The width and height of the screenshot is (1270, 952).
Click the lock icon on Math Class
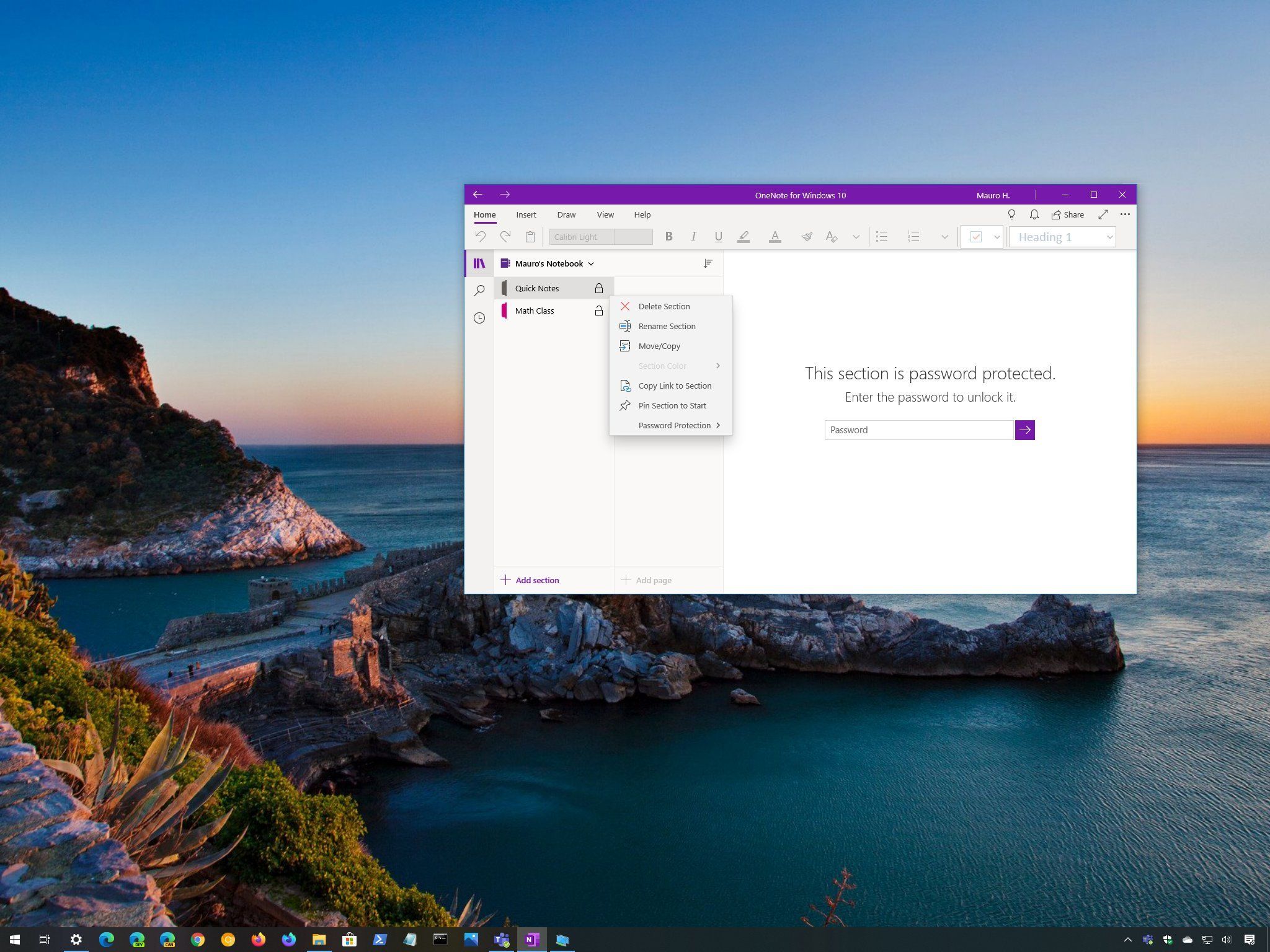click(x=599, y=311)
